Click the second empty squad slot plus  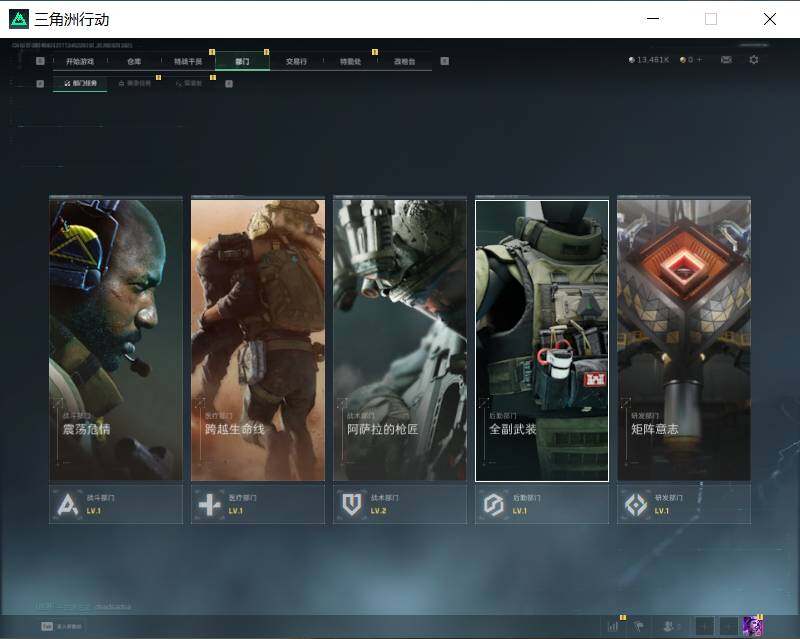point(729,626)
